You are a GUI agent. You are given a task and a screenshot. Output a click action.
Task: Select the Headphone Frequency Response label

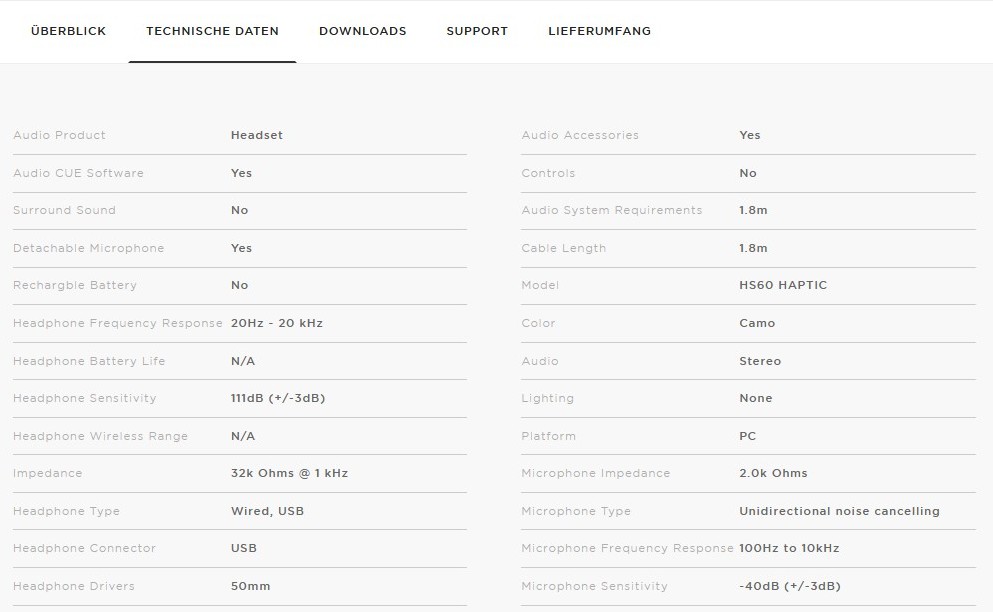(118, 323)
